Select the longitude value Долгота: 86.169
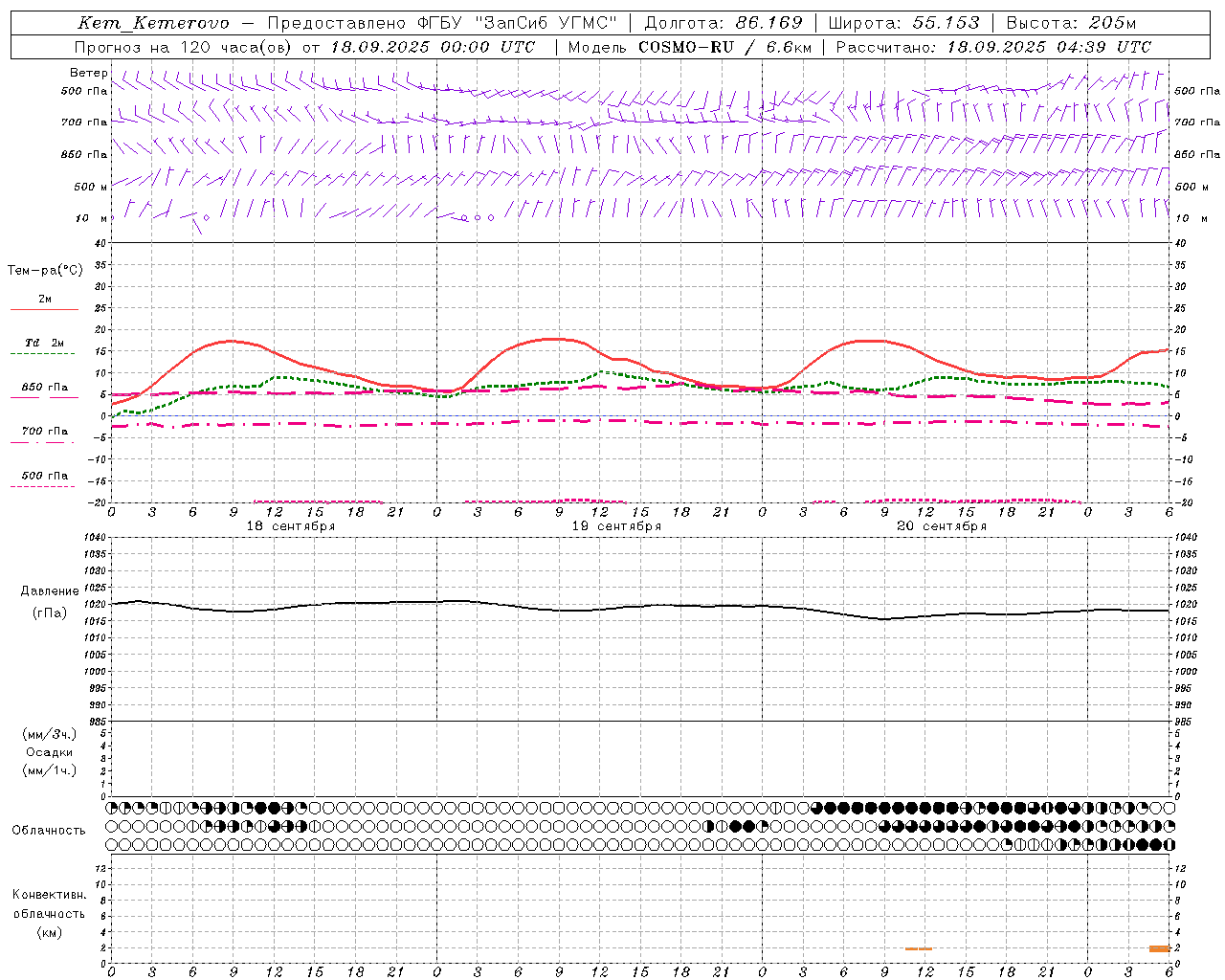Viewport: 1225px width, 980px height. pos(724,23)
